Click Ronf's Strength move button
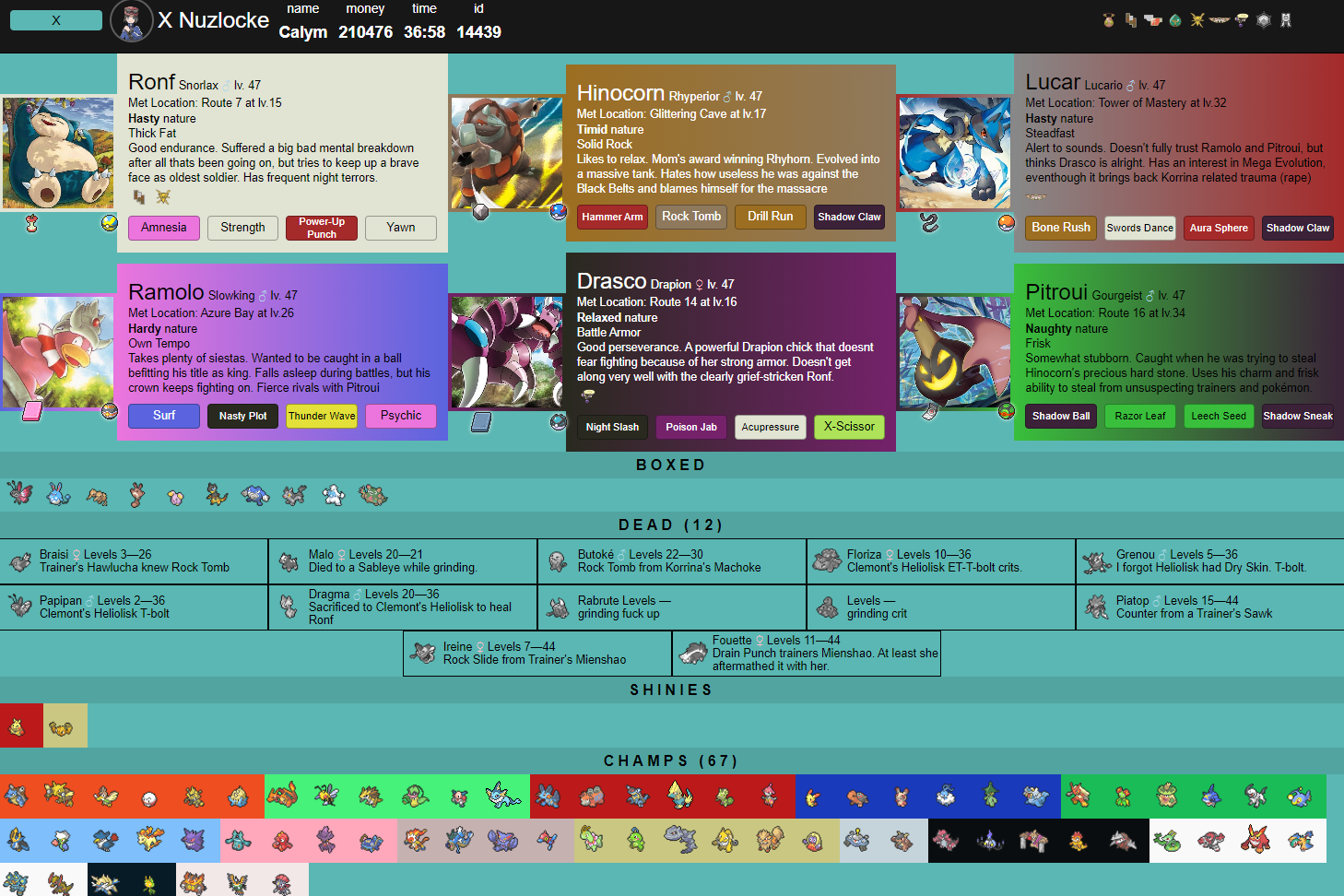 click(242, 228)
